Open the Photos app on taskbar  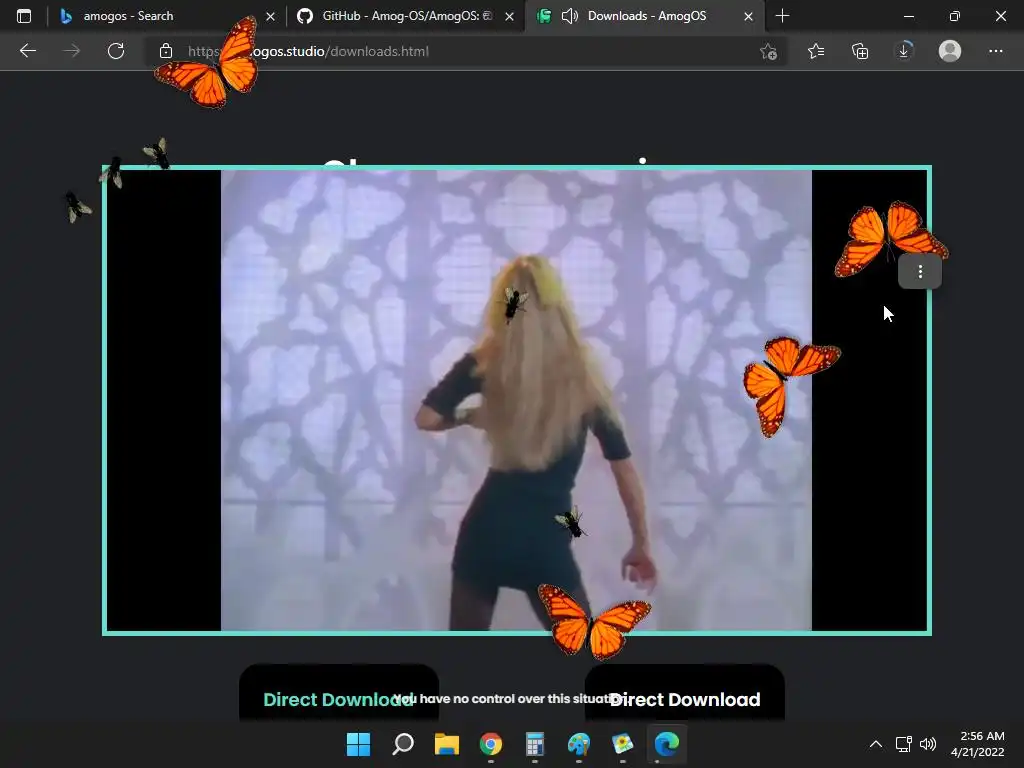(x=622, y=744)
